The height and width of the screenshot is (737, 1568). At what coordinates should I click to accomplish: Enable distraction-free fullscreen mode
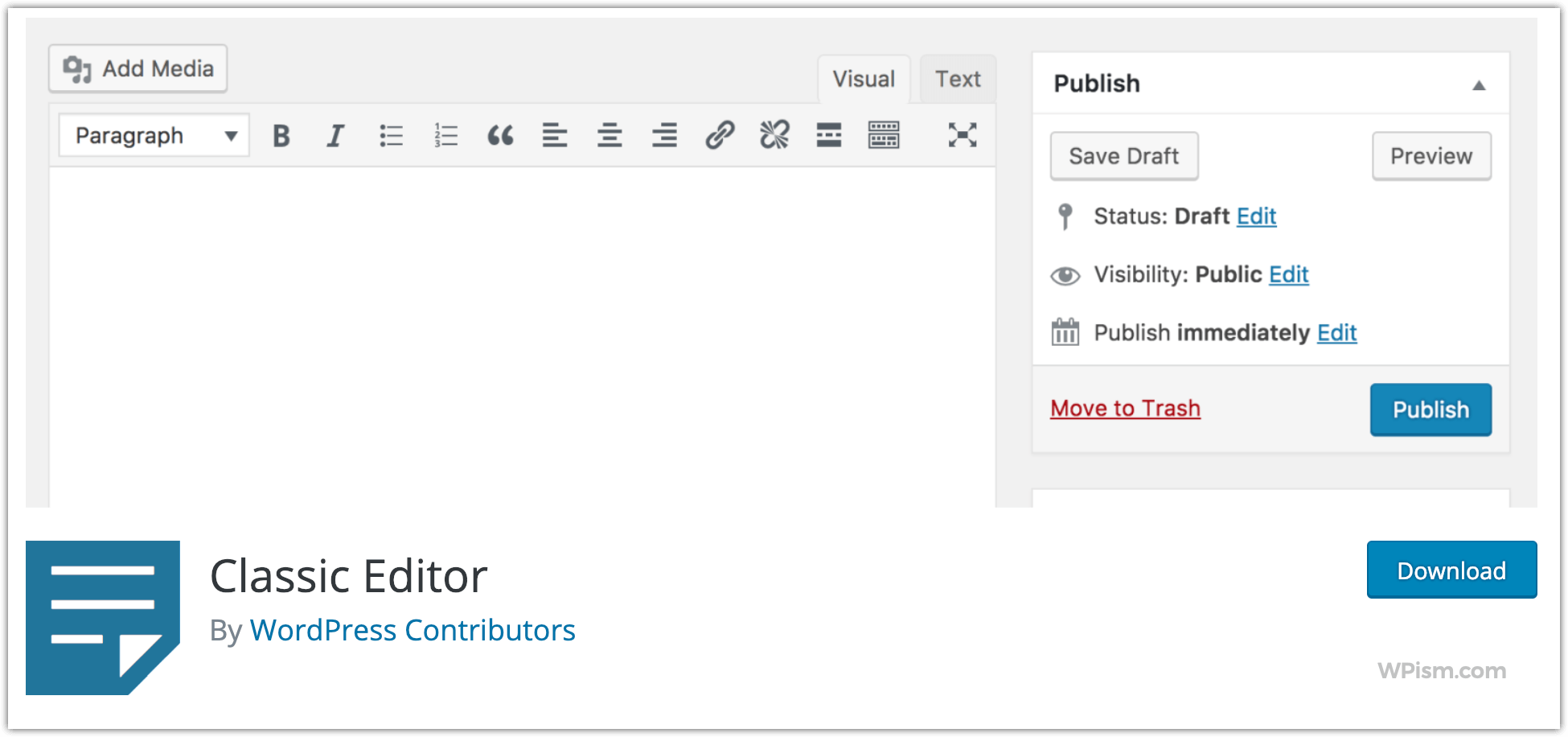962,135
